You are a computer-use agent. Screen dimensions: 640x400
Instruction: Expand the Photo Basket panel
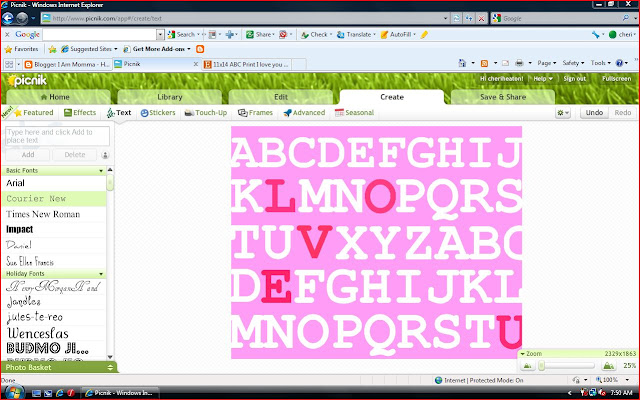(110, 367)
